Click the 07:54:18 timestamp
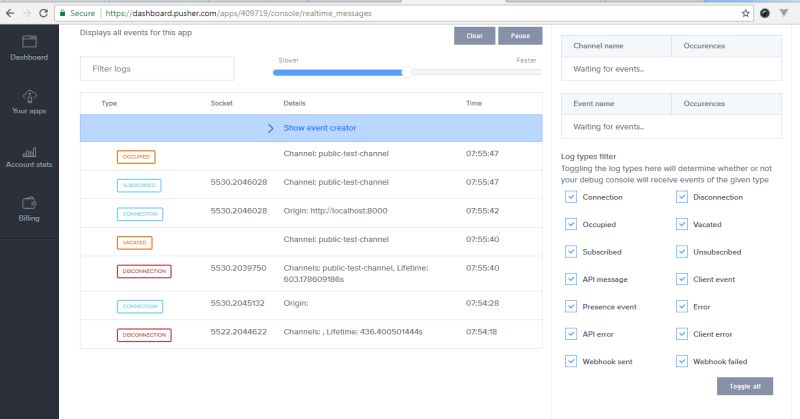Screen dimensions: 800x419 tap(482, 332)
